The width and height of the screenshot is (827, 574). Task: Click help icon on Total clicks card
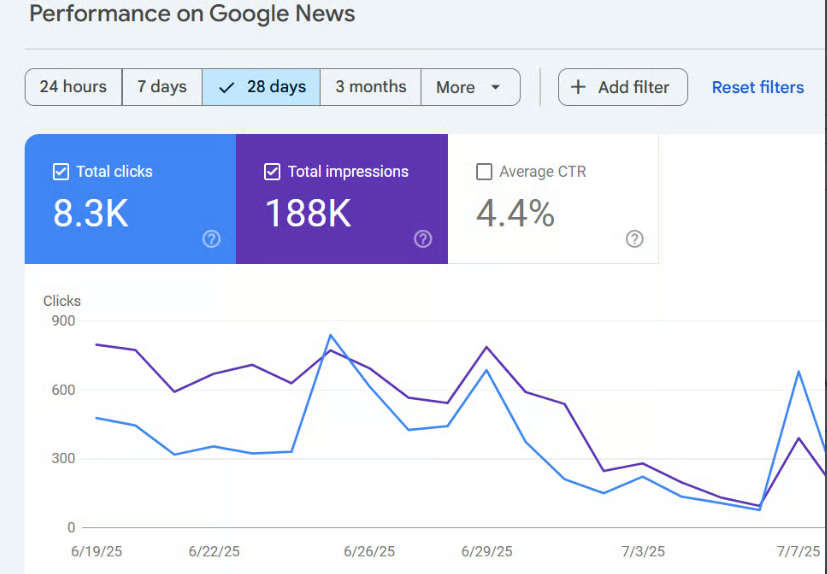[x=211, y=239]
